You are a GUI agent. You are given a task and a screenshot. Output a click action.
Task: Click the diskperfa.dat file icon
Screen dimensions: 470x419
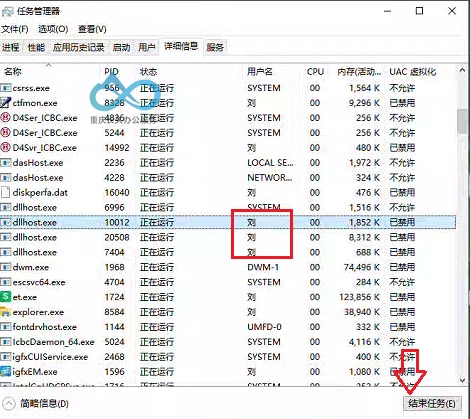click(x=6, y=192)
